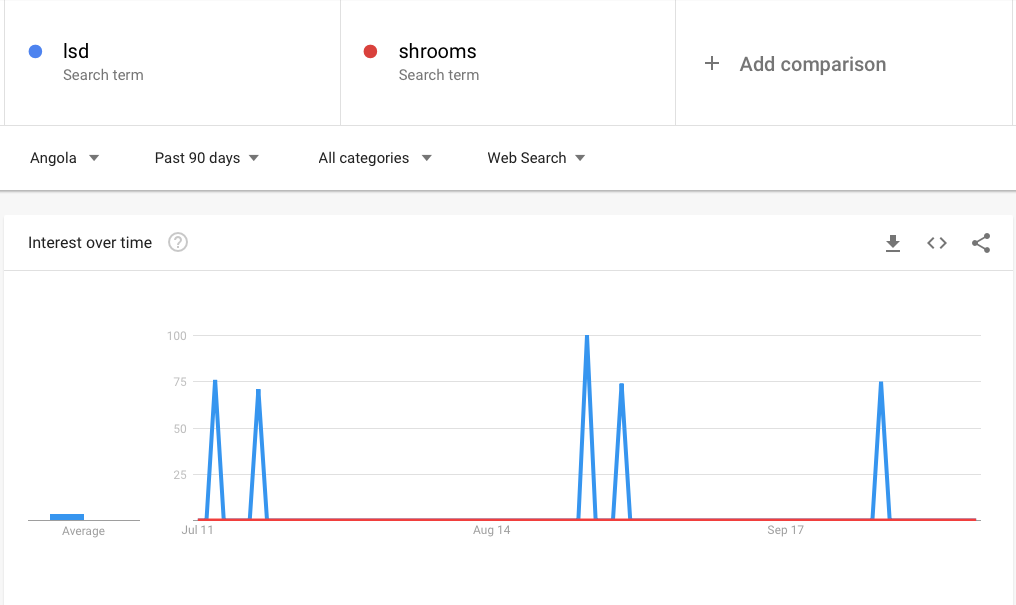Edit the lsd search term field
The image size is (1016, 605).
pyautogui.click(x=76, y=52)
